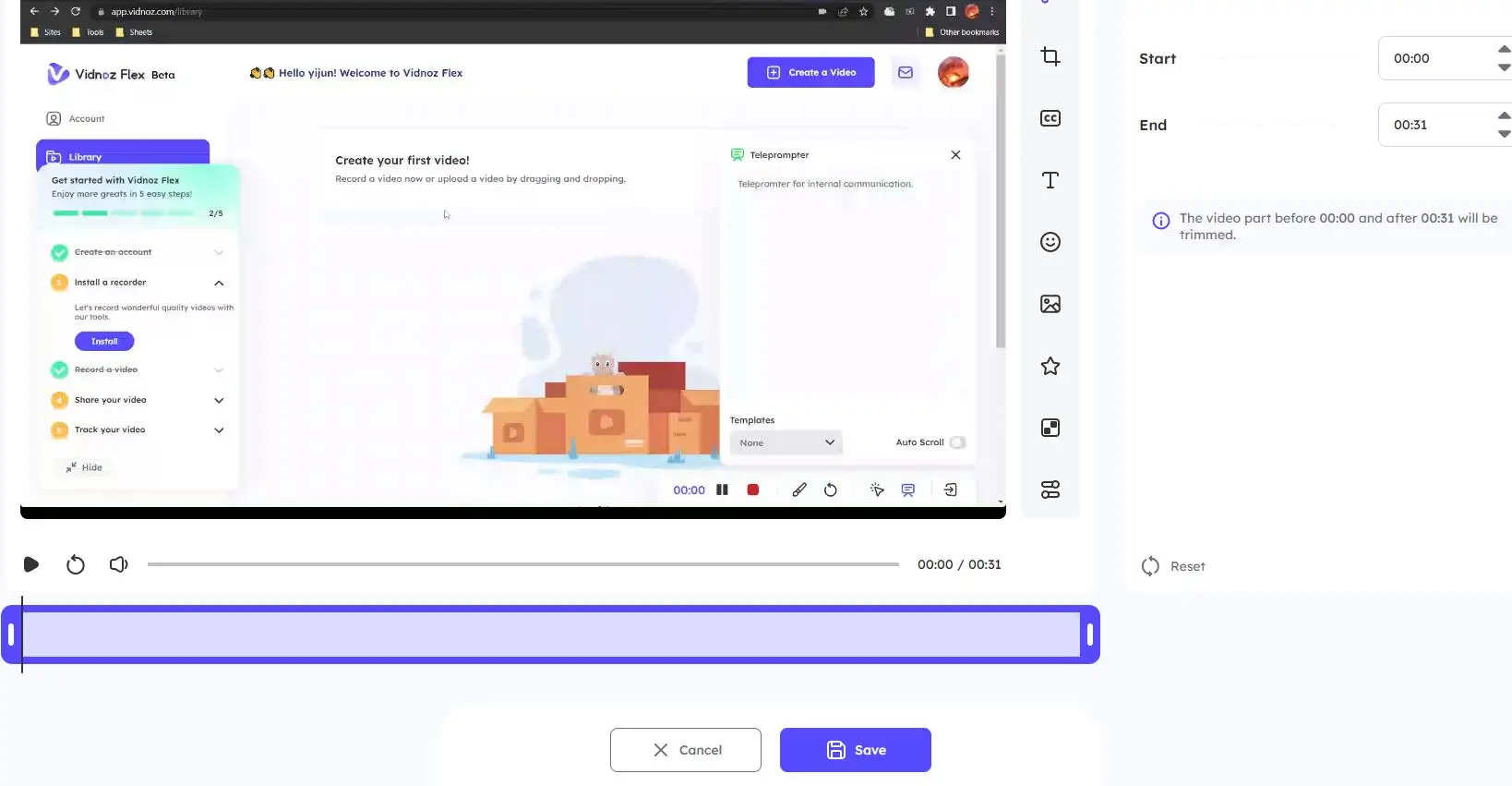
Task: Open the image insert tool
Action: point(1050,304)
